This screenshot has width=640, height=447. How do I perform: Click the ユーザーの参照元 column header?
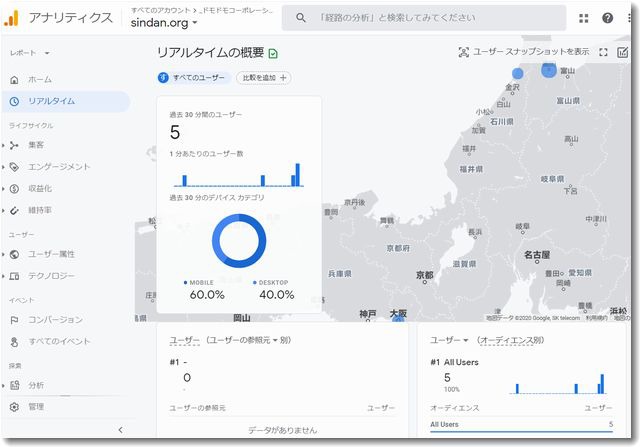pos(198,408)
